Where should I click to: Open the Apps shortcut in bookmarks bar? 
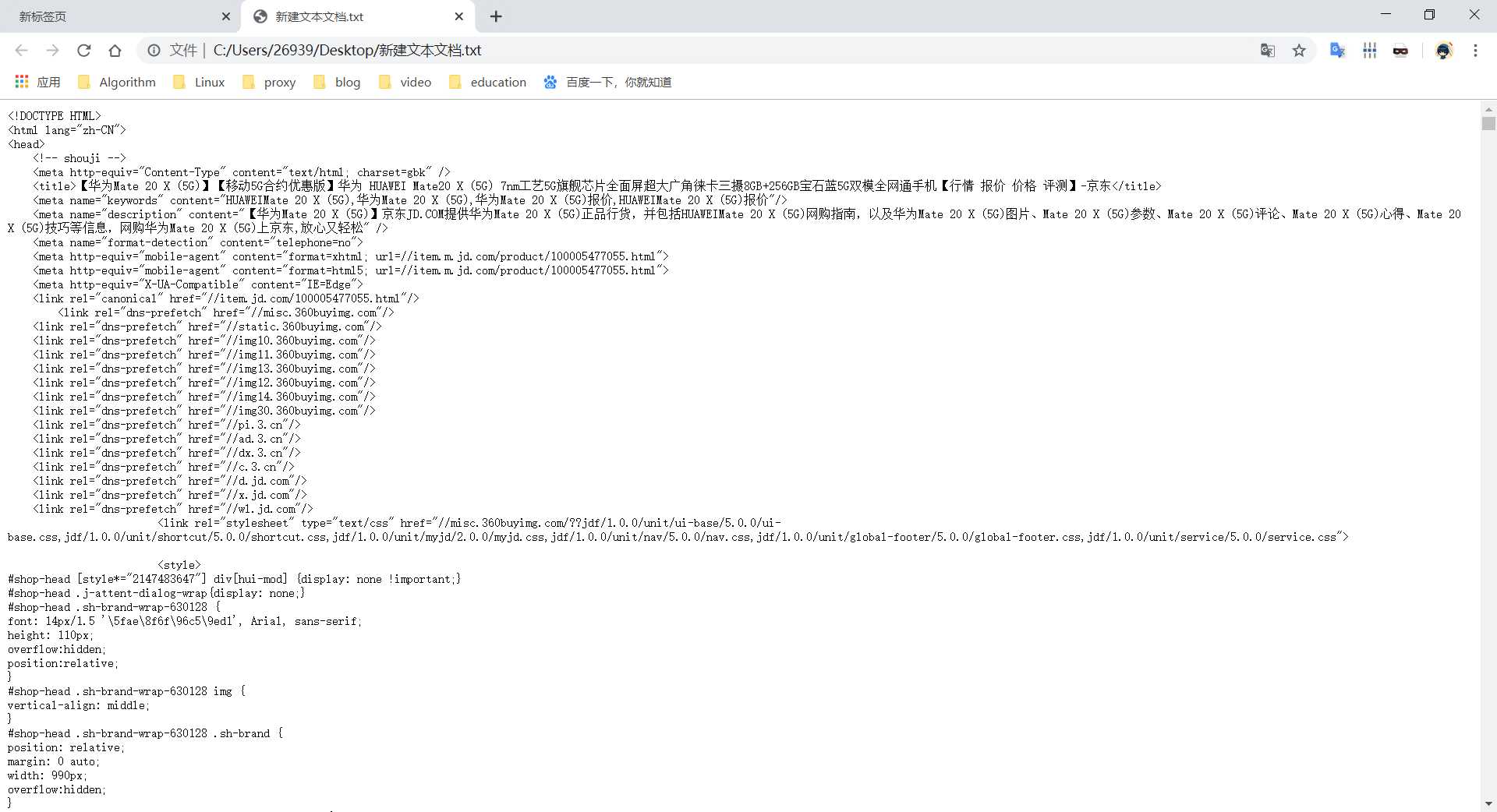[x=37, y=82]
